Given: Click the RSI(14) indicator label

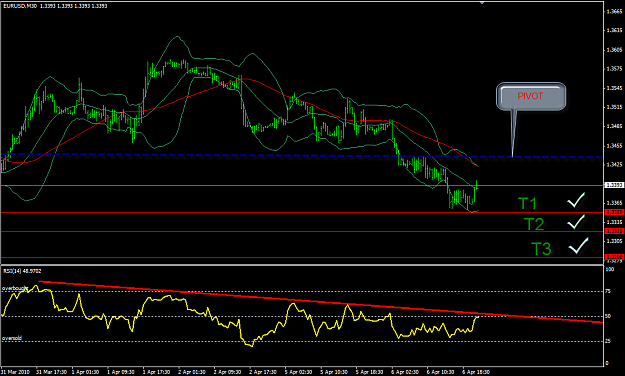Looking at the screenshot, I should (22, 271).
